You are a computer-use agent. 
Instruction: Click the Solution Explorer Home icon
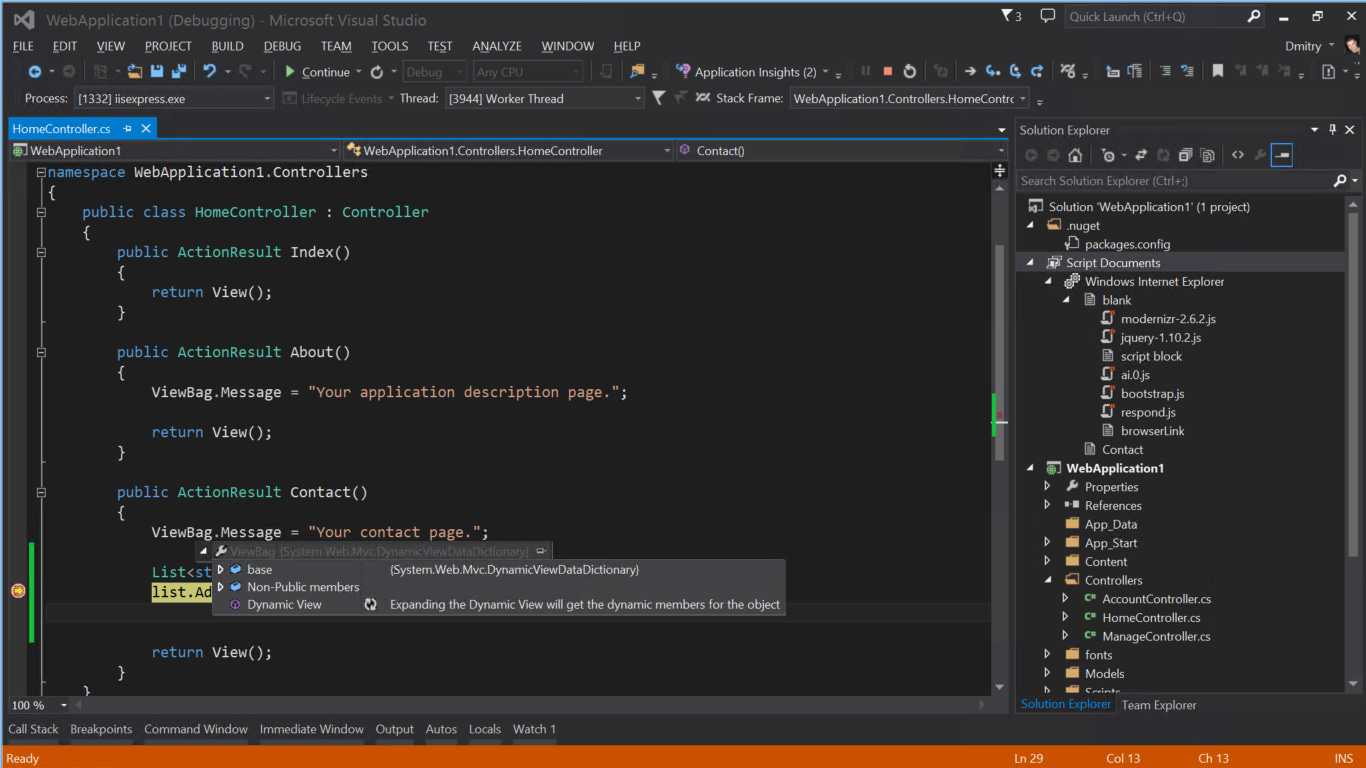pyautogui.click(x=1075, y=156)
